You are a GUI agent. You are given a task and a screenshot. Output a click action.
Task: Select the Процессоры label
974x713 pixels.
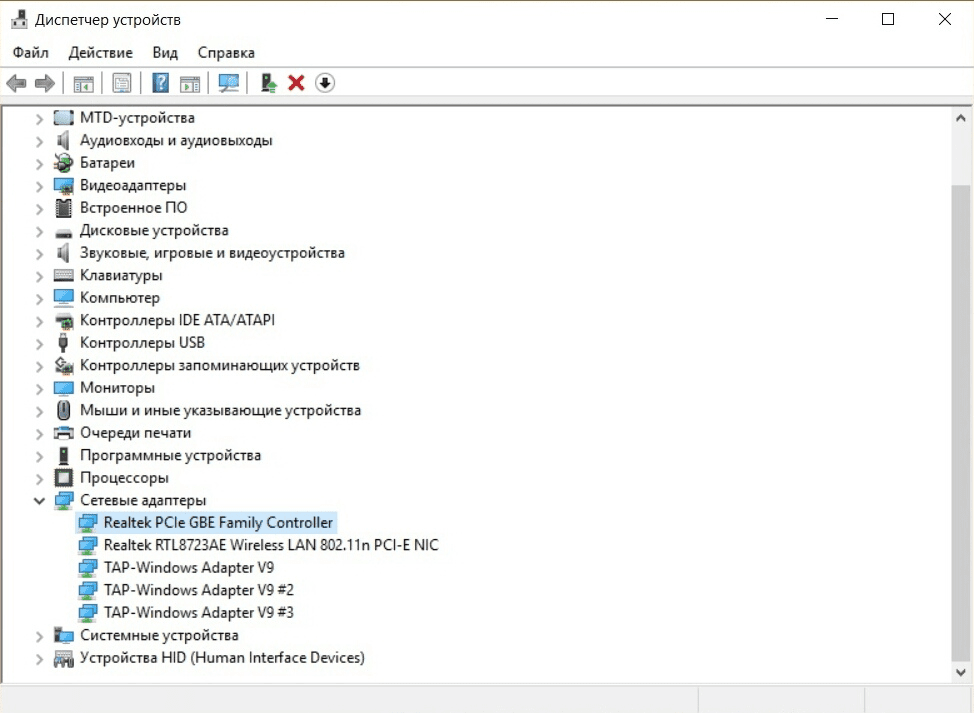coord(124,478)
